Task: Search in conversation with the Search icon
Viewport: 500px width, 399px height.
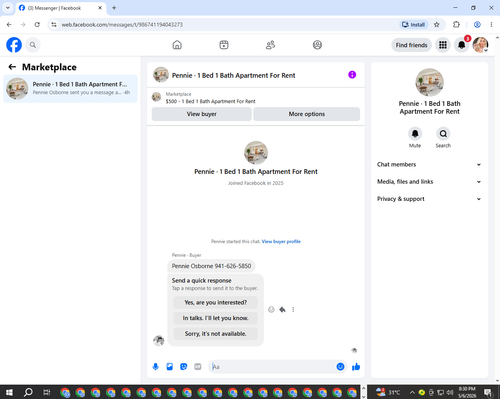Action: coord(443,134)
